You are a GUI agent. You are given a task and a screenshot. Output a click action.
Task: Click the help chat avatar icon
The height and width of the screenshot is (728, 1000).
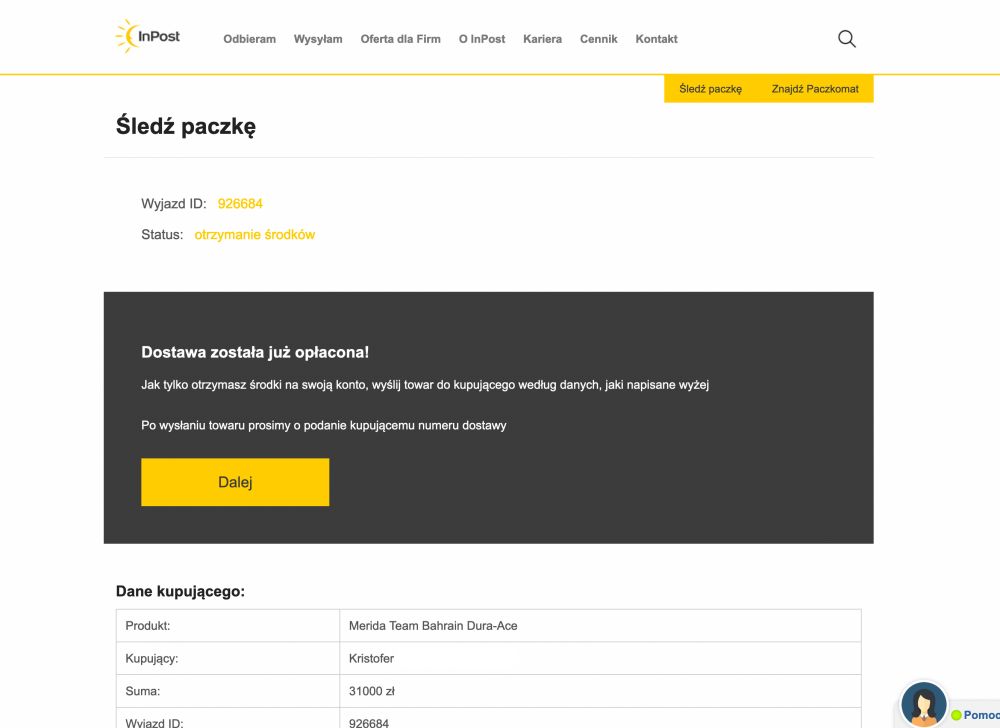(x=923, y=705)
